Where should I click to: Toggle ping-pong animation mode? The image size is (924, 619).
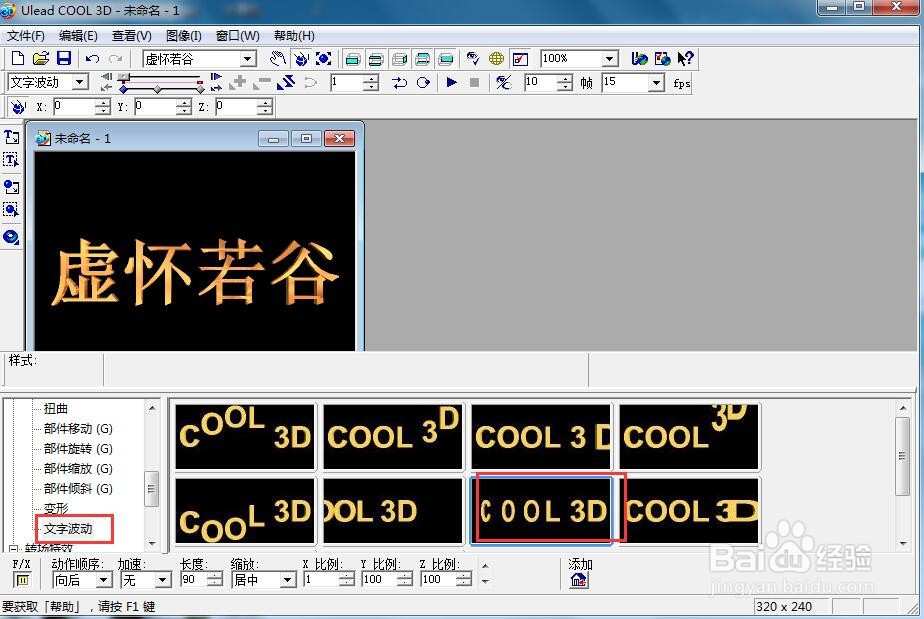[400, 82]
